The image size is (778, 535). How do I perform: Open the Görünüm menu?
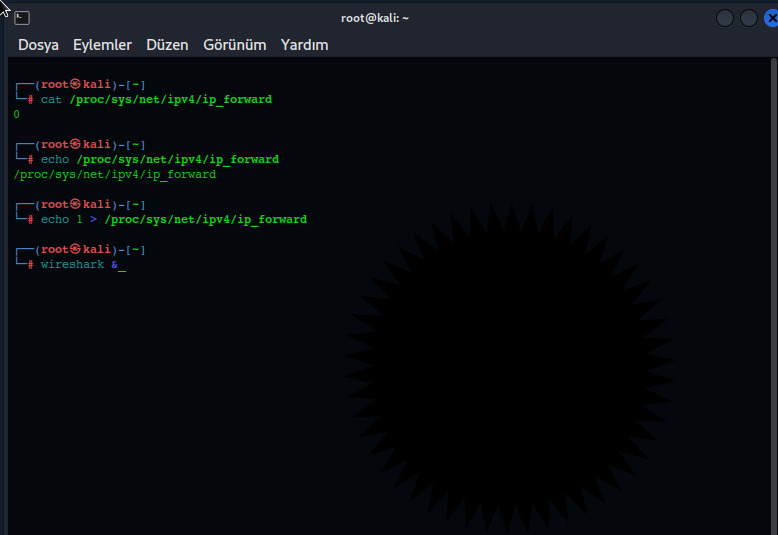pos(235,45)
